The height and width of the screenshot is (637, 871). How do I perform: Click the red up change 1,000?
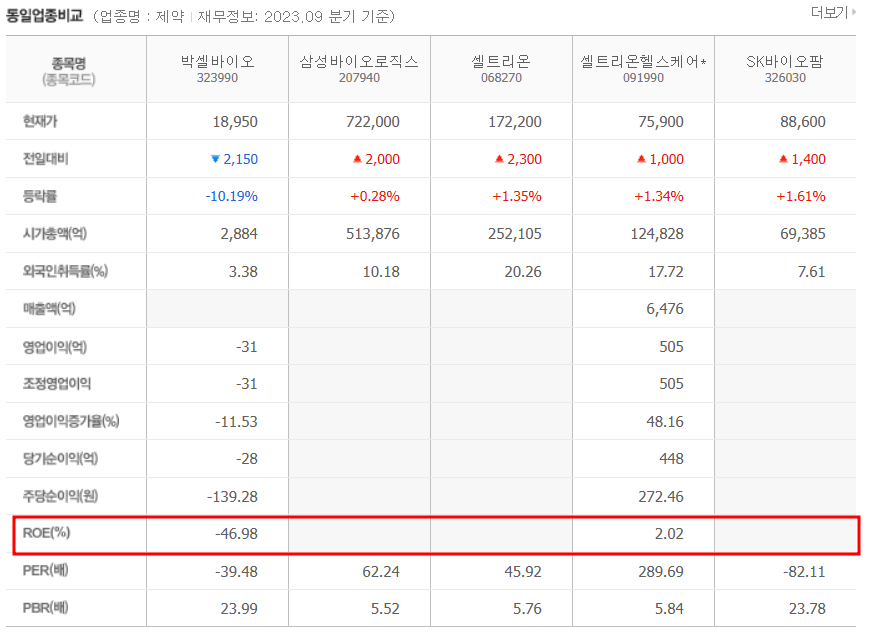click(x=660, y=159)
